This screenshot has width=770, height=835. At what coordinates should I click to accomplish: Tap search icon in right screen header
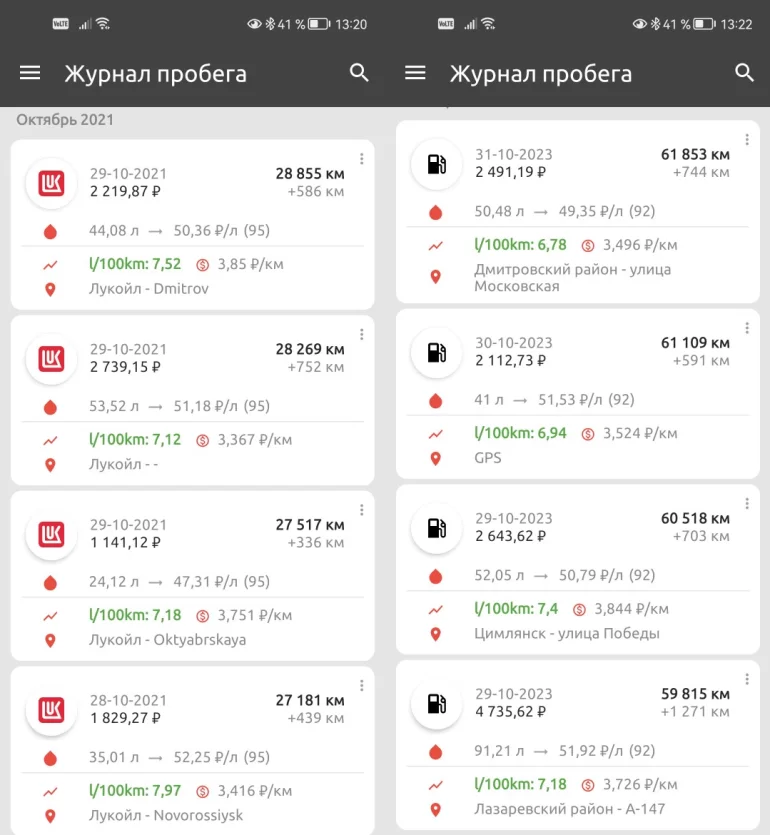[744, 73]
